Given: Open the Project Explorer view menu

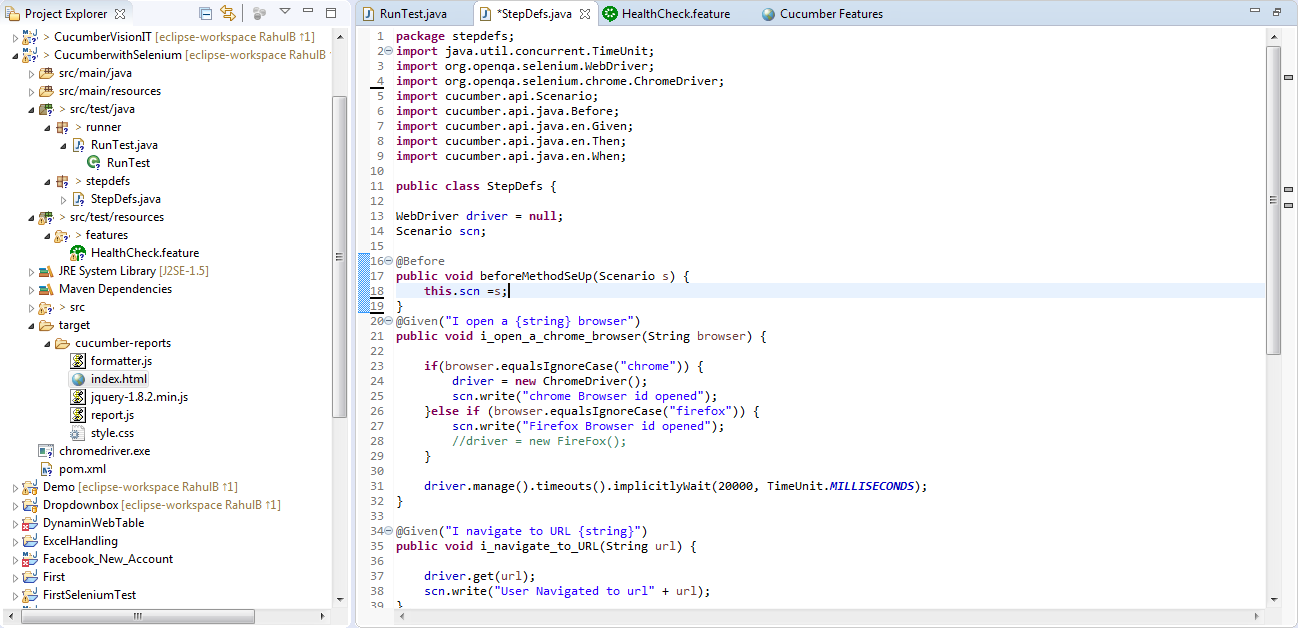Looking at the screenshot, I should pyautogui.click(x=285, y=13).
